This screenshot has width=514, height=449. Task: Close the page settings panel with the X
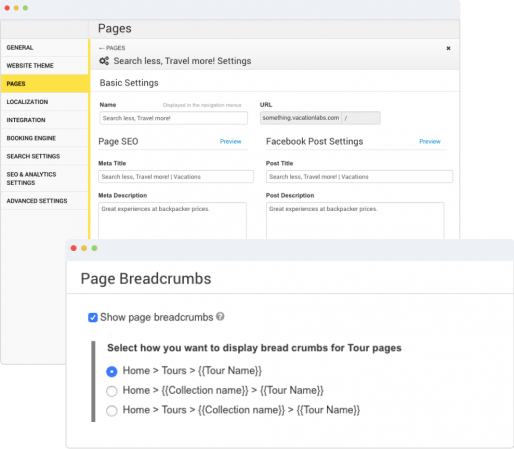coord(448,48)
